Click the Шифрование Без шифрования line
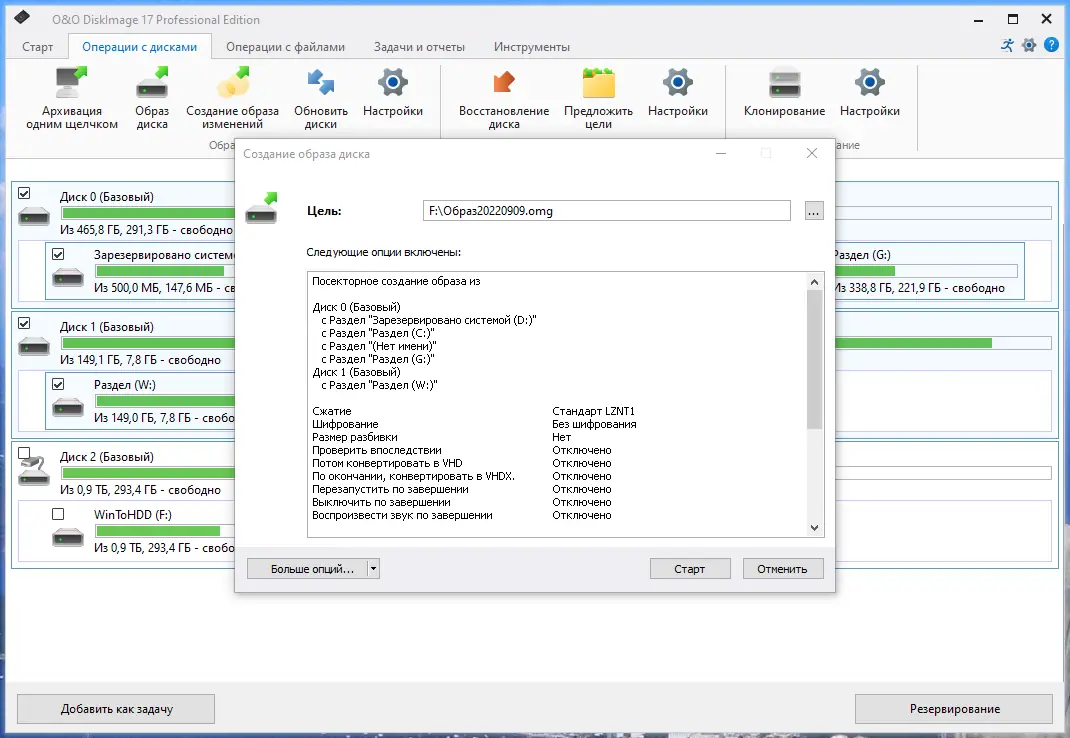 [474, 424]
